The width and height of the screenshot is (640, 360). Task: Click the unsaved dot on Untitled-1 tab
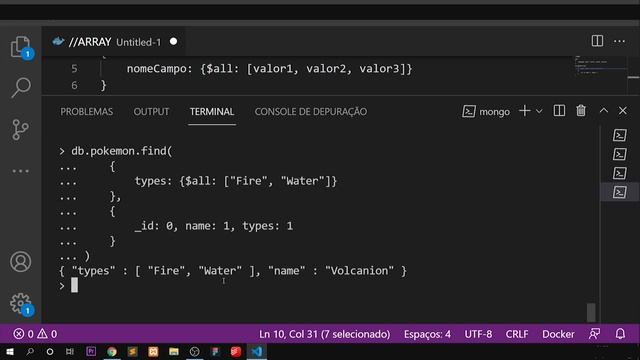pos(173,42)
